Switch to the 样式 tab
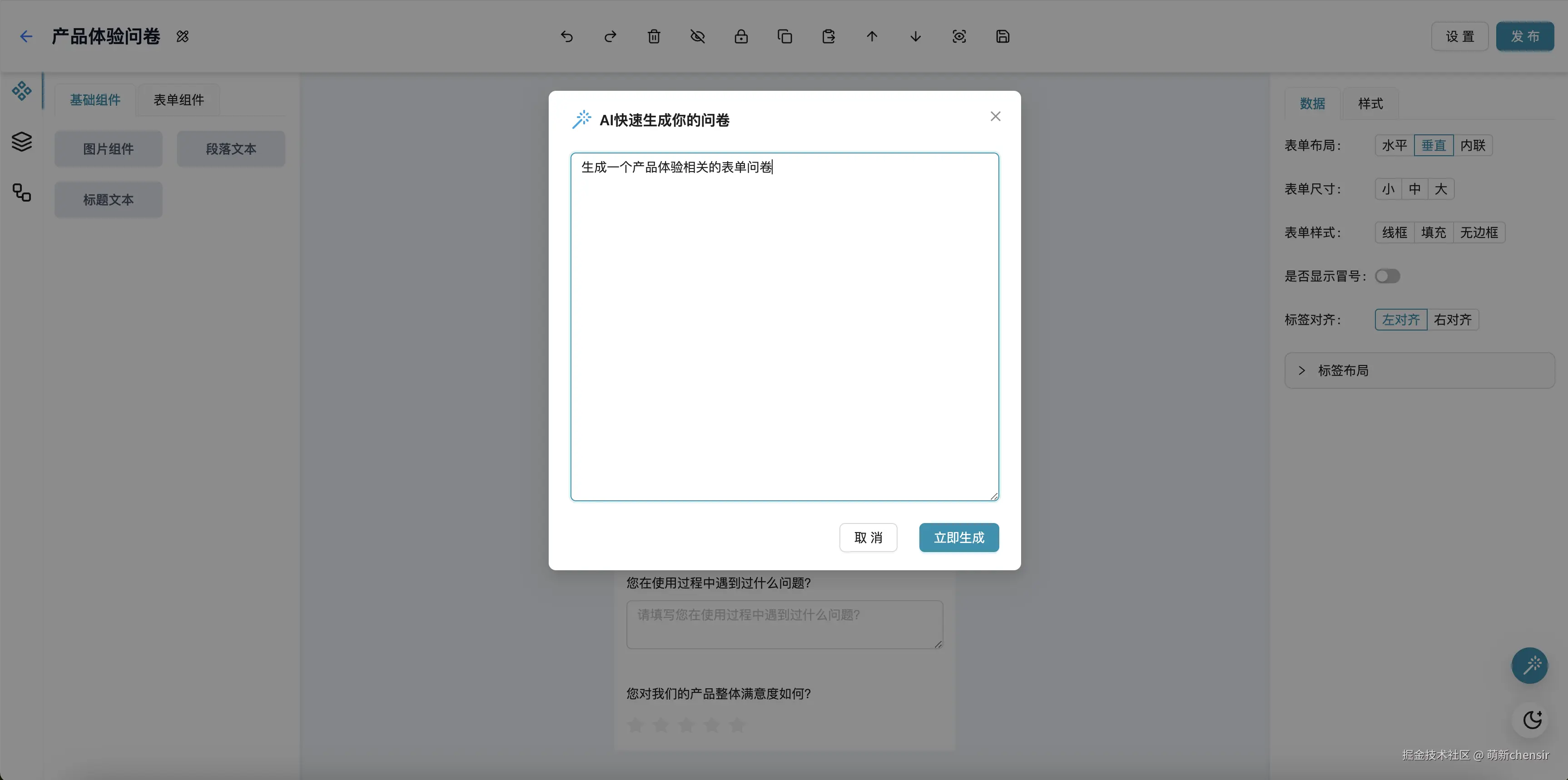Screen dimensions: 1568x780 coord(1370,104)
